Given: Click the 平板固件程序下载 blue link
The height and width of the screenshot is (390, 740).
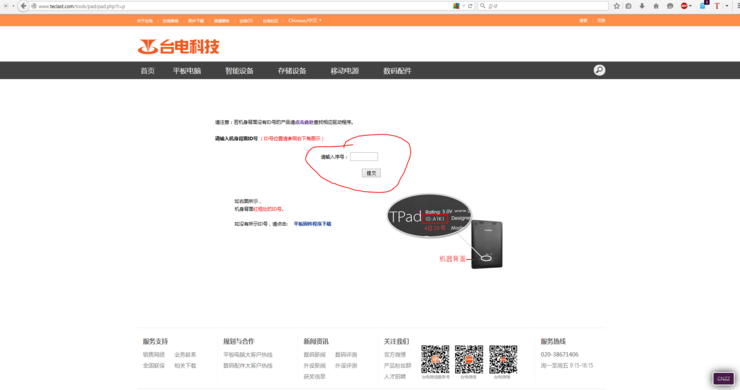Looking at the screenshot, I should click(312, 224).
